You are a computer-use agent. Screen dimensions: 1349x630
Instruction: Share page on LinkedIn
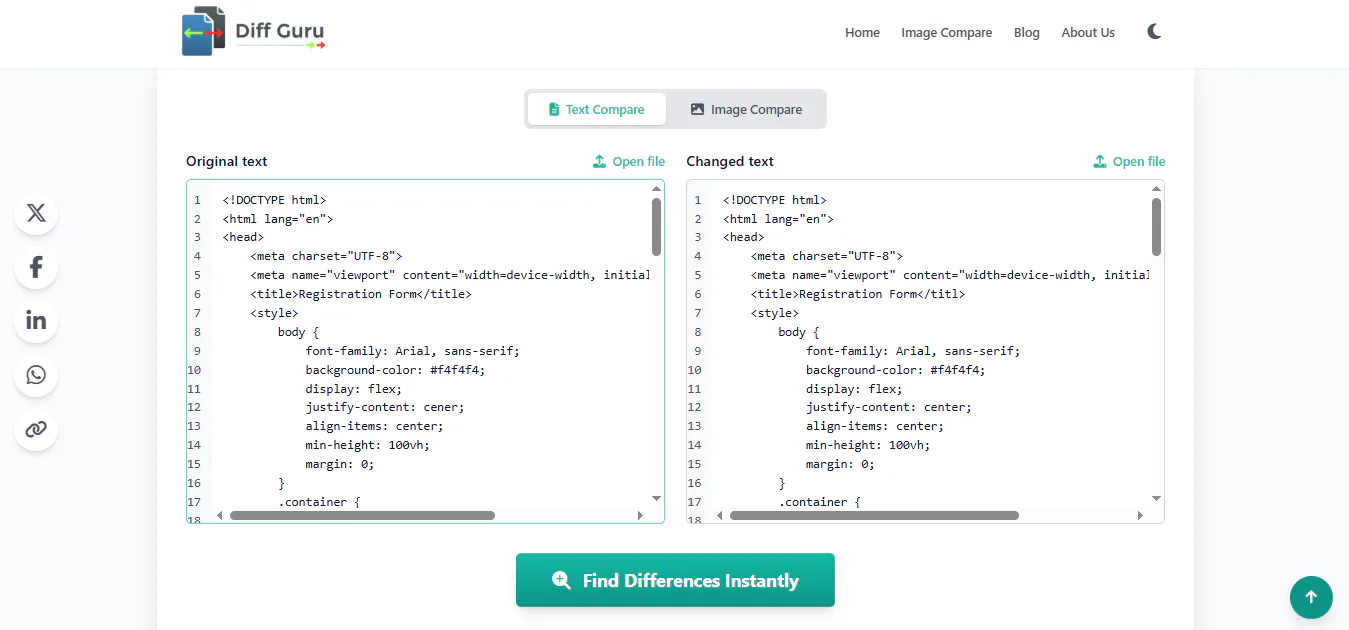tap(36, 321)
